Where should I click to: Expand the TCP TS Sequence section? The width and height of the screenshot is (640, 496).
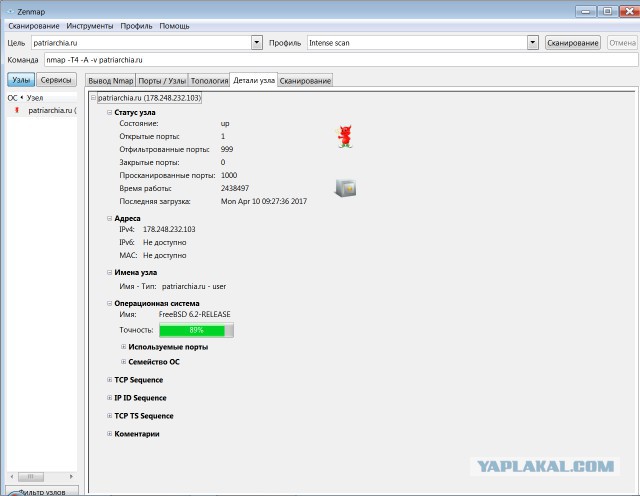[109, 416]
